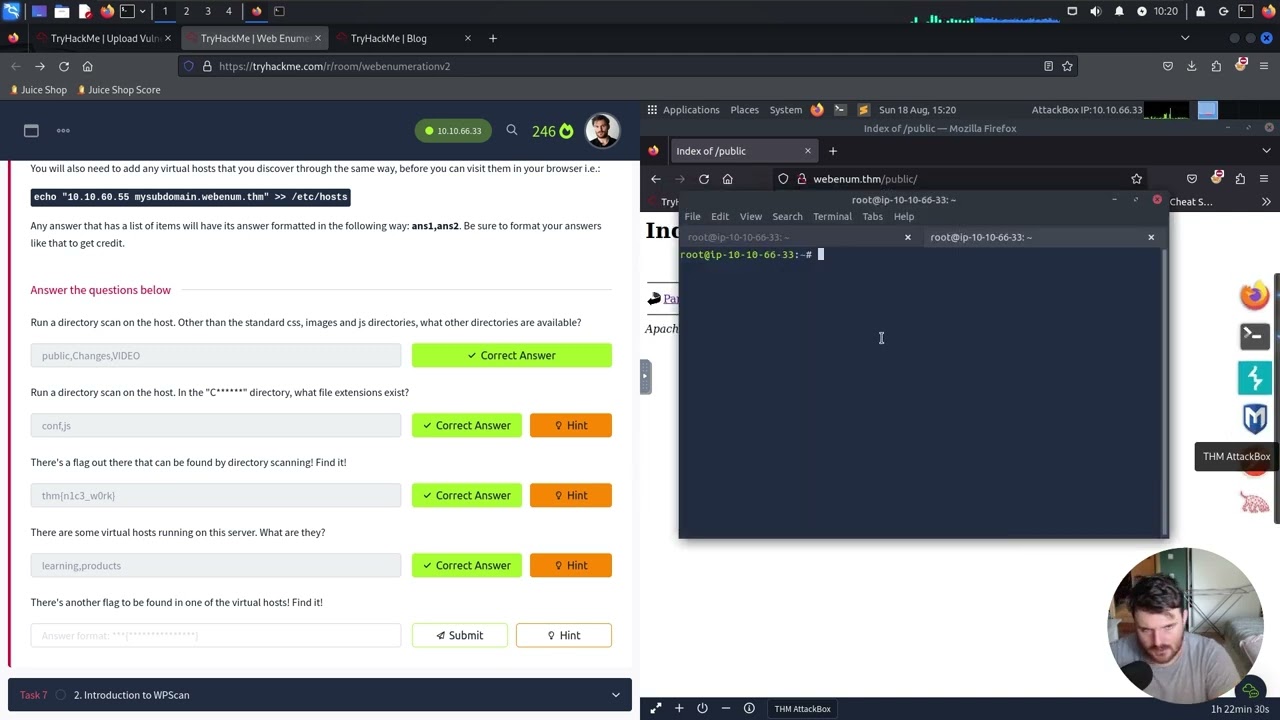
Task: Open the notifications bell in Kali panel
Action: pyautogui.click(x=1119, y=11)
